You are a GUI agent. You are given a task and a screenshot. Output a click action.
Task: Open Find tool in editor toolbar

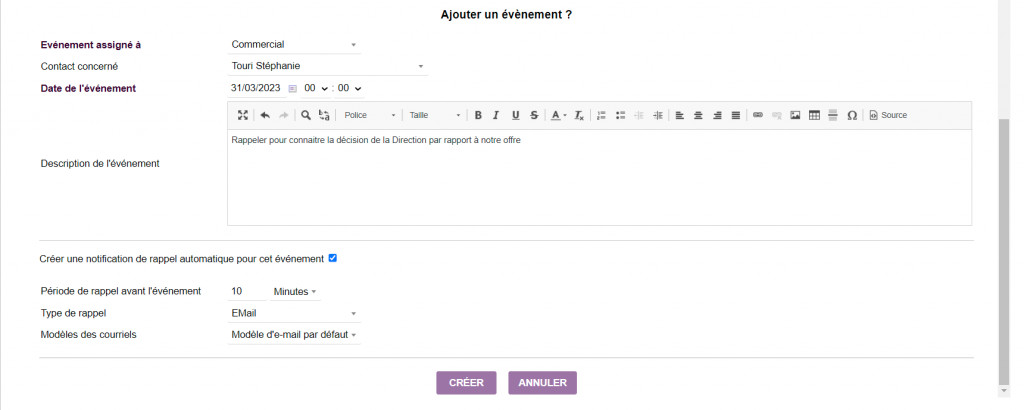(x=305, y=115)
